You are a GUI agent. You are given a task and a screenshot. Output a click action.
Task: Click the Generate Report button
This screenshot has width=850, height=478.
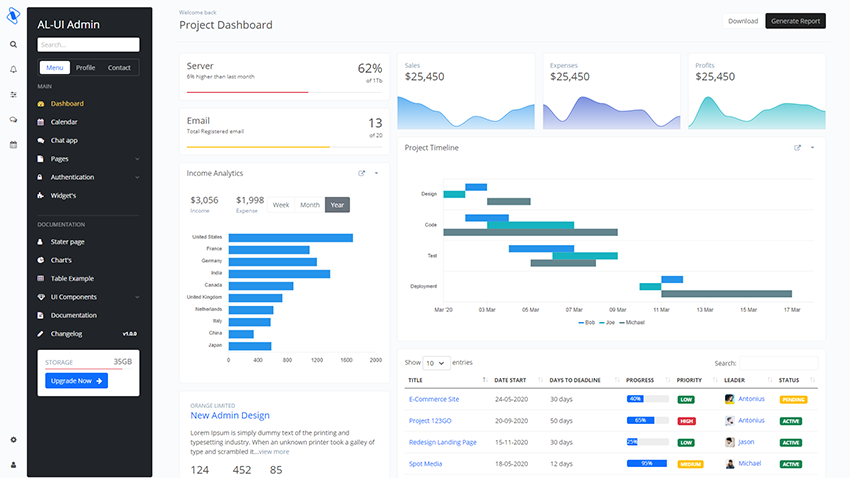[x=795, y=21]
